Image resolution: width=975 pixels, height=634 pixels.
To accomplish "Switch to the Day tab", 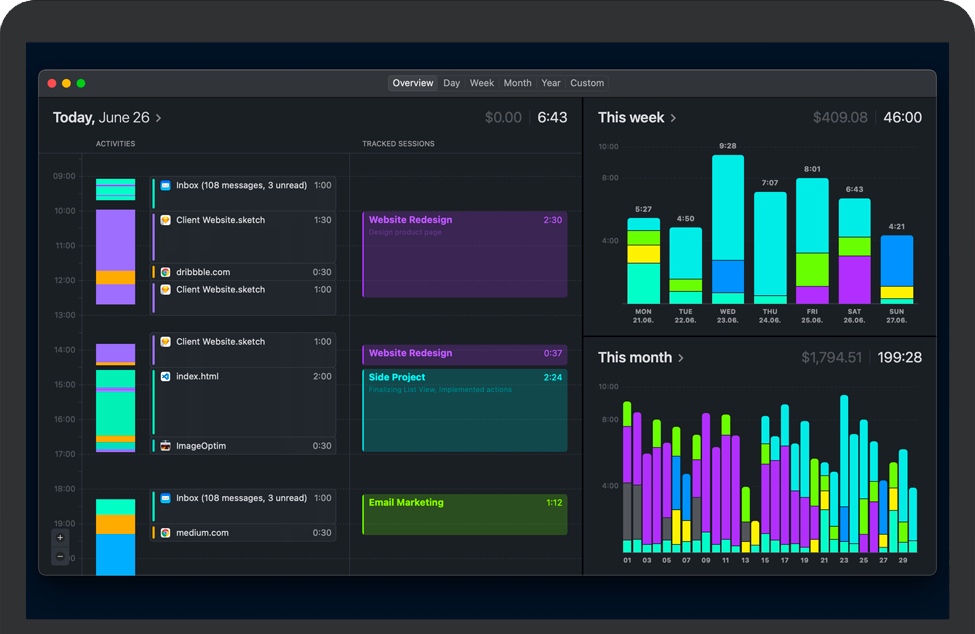I will point(451,83).
